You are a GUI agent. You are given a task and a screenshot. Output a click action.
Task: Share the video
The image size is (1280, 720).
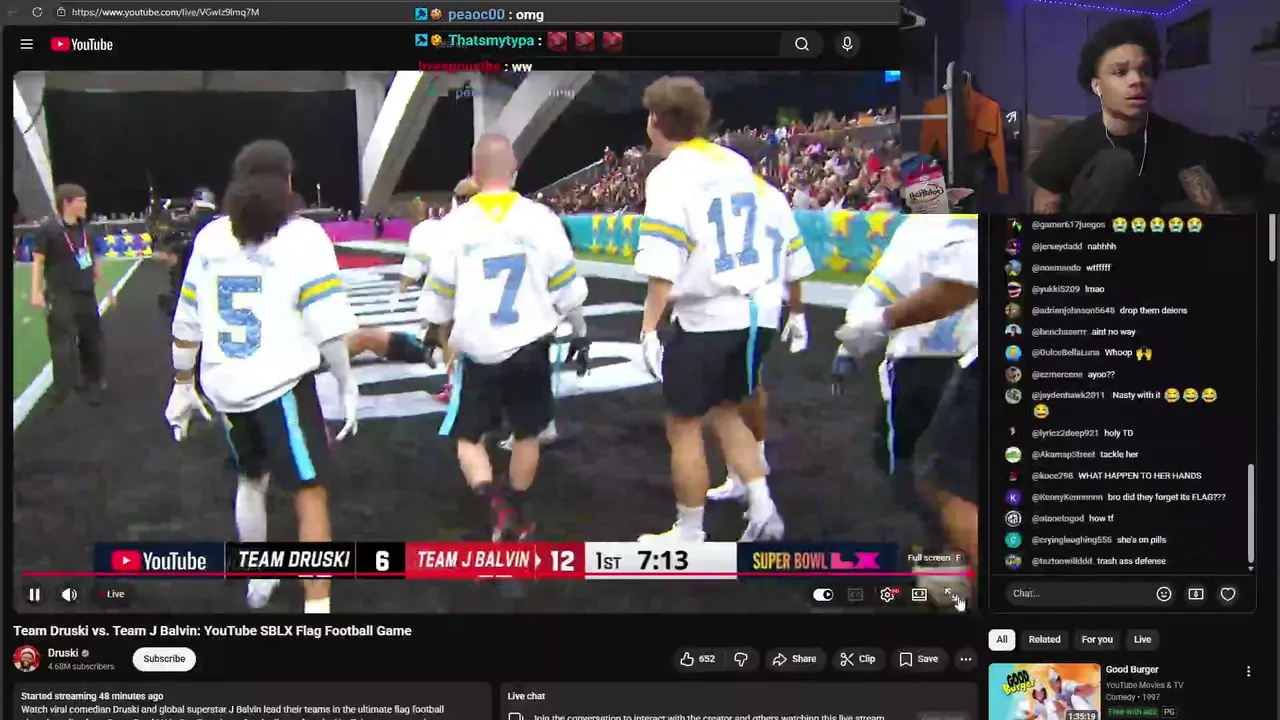(x=794, y=659)
